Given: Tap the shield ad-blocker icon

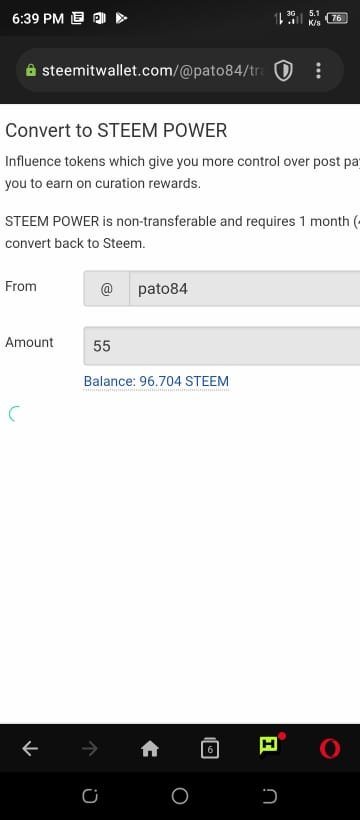Looking at the screenshot, I should (283, 71).
